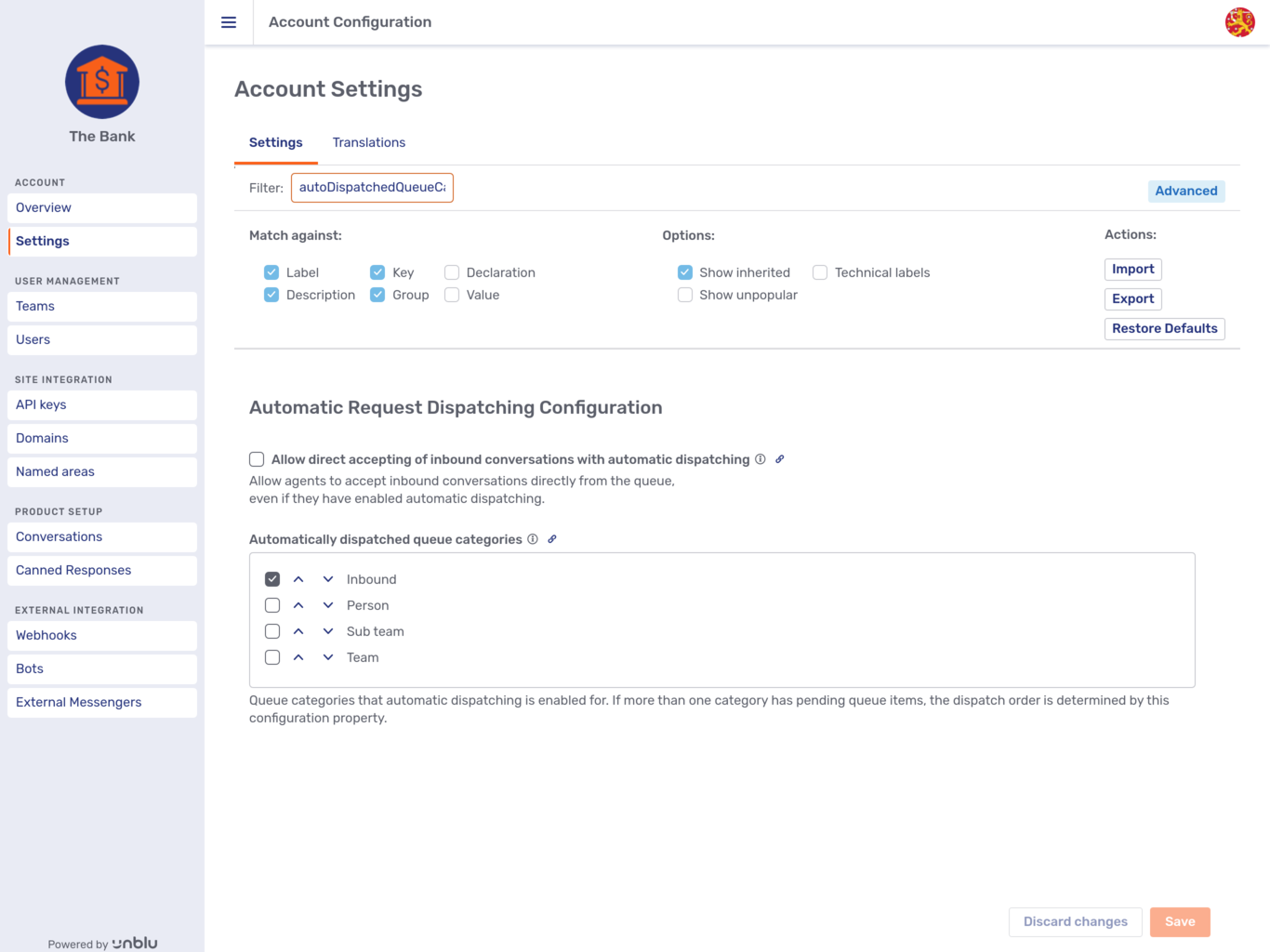1270x952 pixels.
Task: Click the Restore Defaults button
Action: click(x=1164, y=328)
